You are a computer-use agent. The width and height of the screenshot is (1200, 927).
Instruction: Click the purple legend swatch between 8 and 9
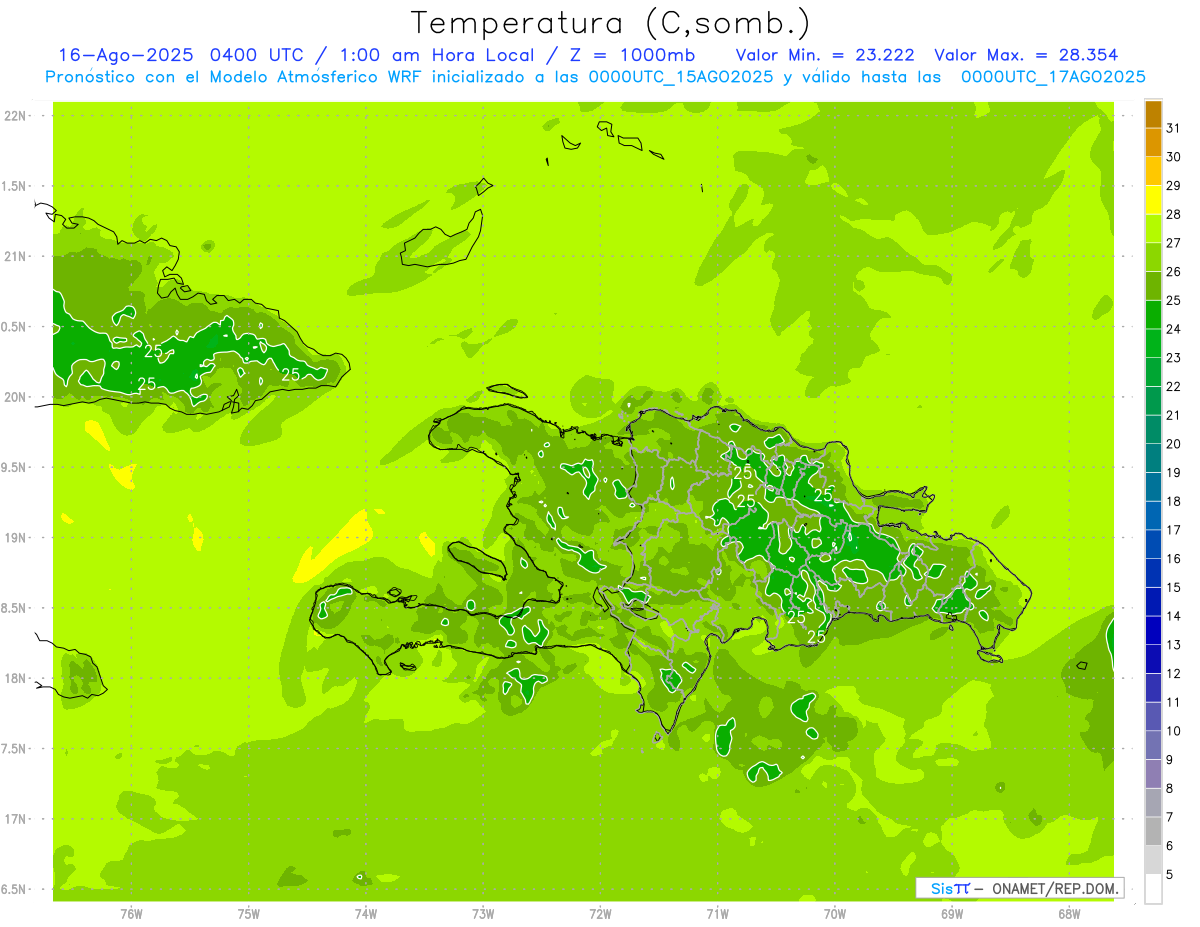[1153, 774]
